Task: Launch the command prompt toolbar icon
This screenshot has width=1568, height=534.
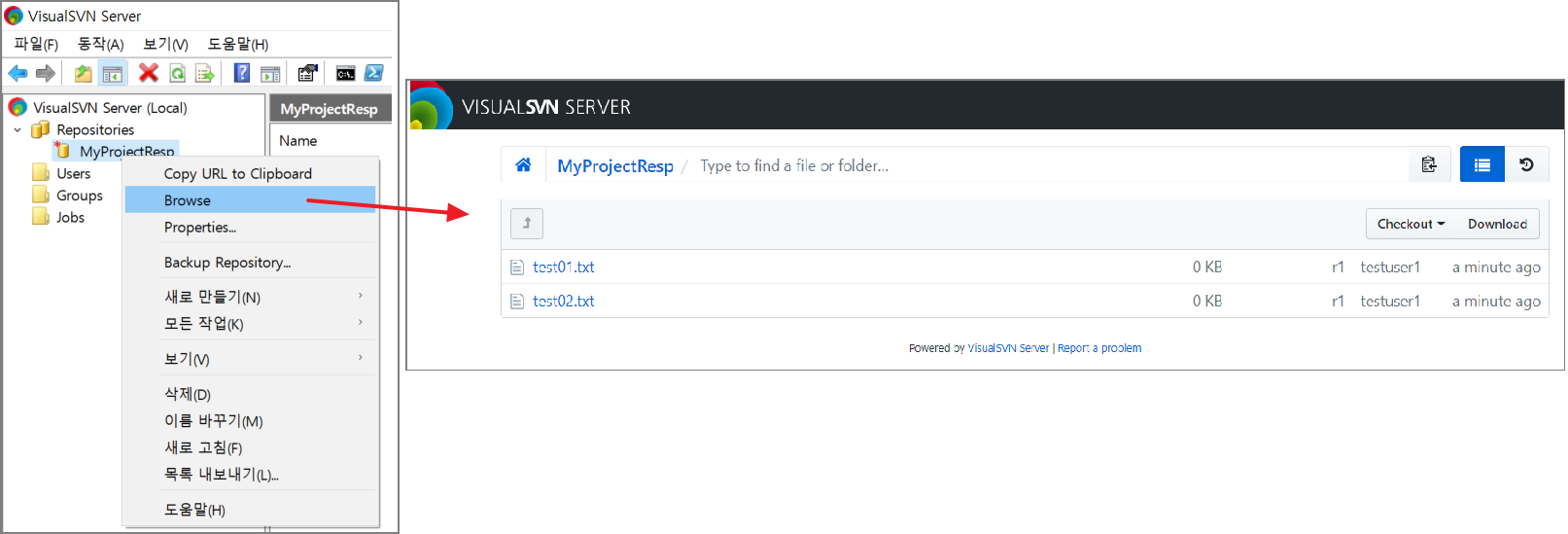Action: [345, 73]
